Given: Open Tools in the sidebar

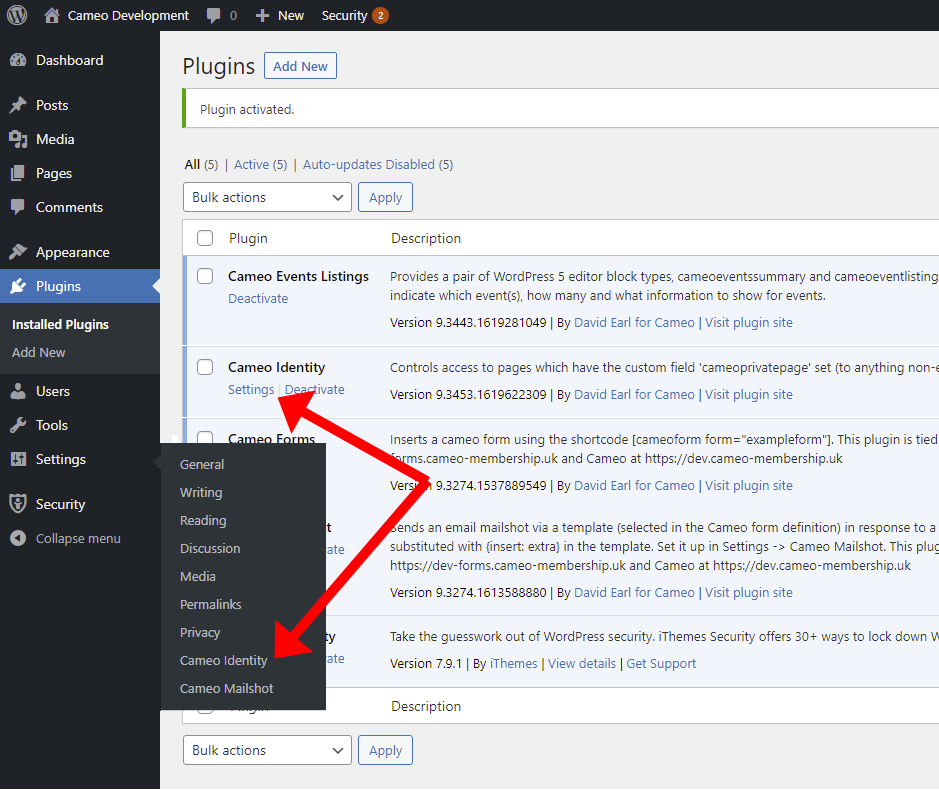Looking at the screenshot, I should point(52,426).
